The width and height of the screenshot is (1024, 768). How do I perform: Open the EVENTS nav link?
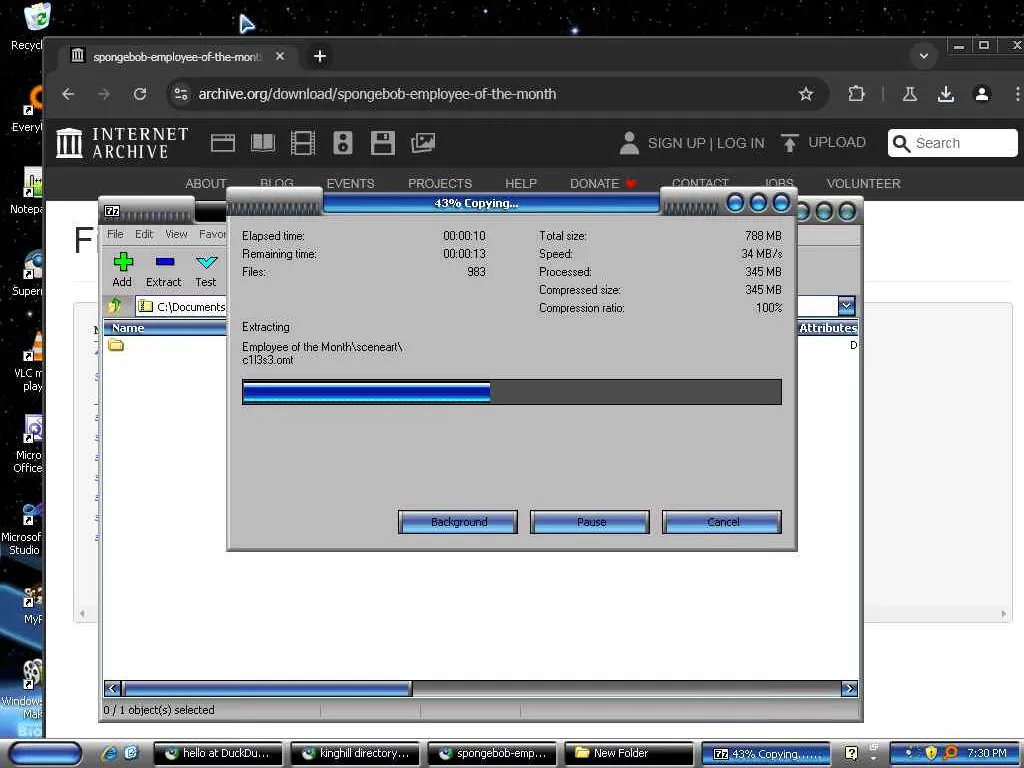[x=351, y=184]
